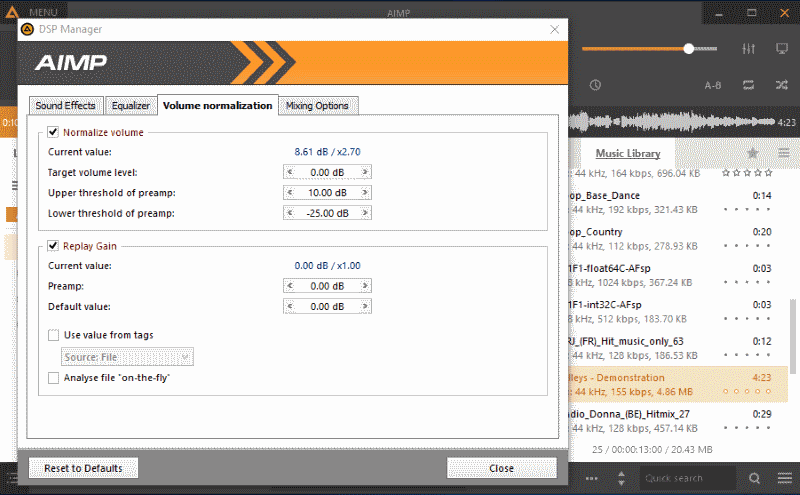Open the playlist hamburger menu beside the star
Viewport: 800px width, 495px height.
(784, 153)
